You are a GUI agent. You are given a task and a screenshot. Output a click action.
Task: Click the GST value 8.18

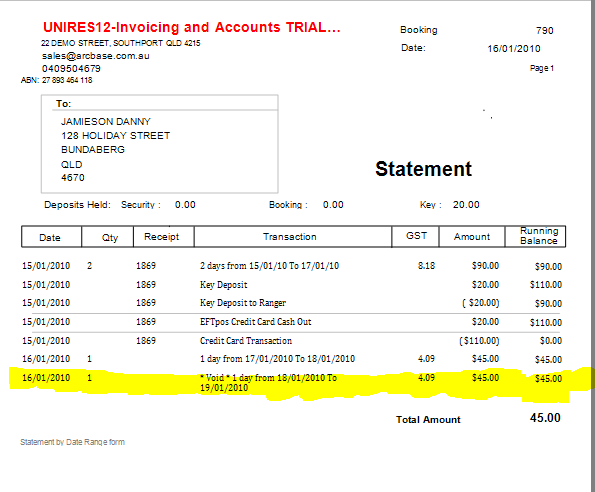427,266
